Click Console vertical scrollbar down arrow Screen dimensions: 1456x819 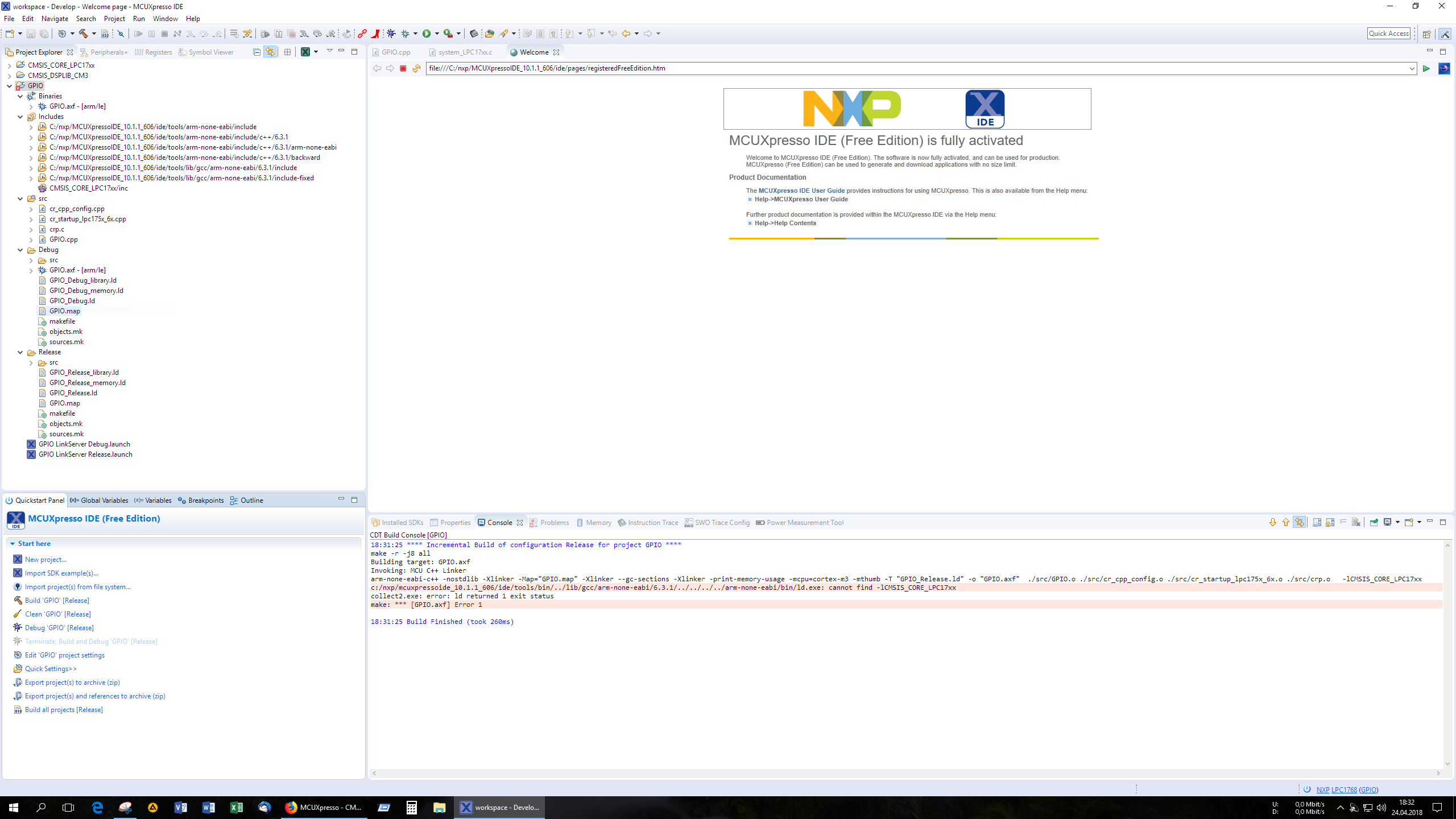1448,764
